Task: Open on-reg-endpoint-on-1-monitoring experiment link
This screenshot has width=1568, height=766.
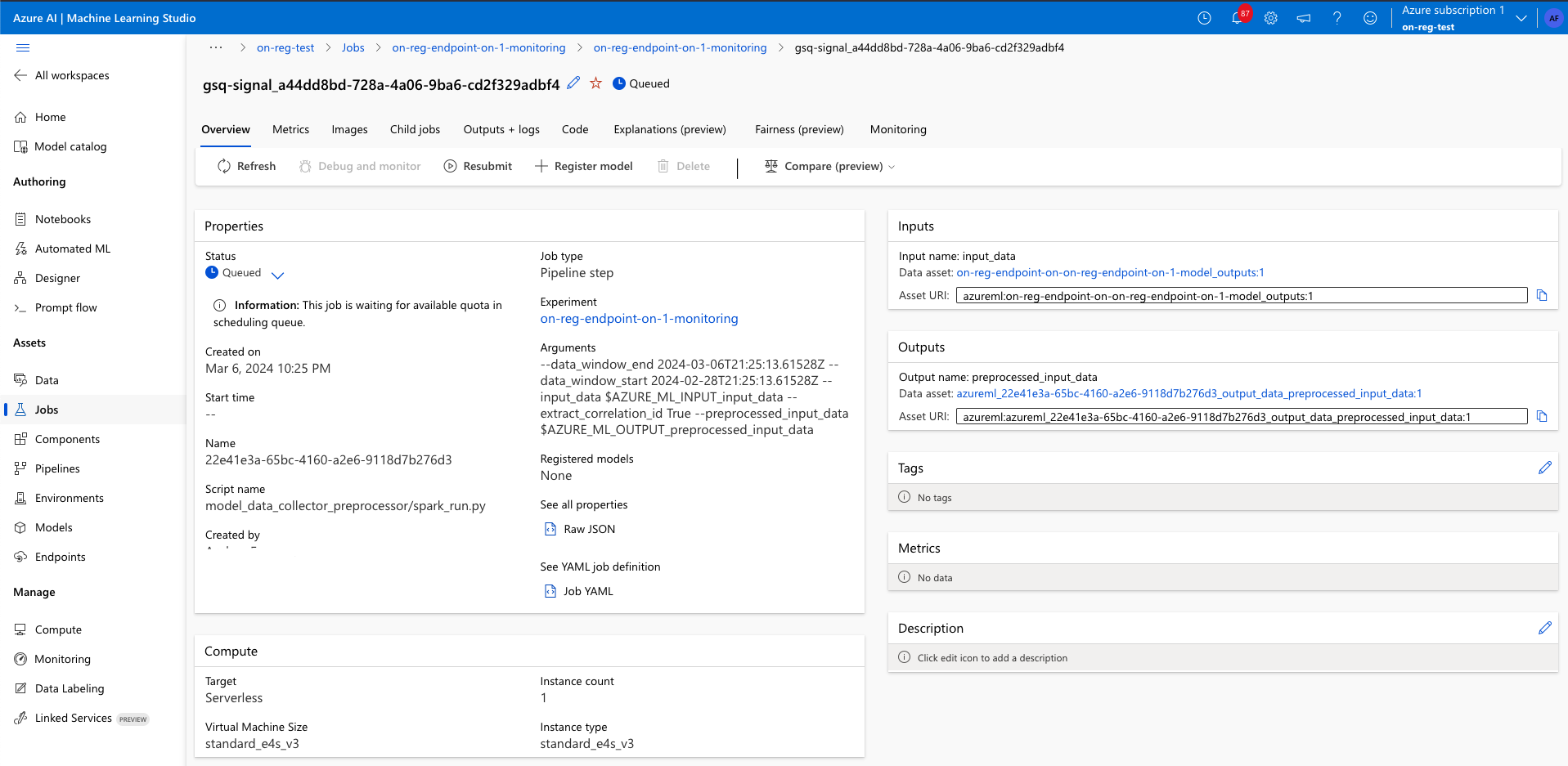Action: 639,319
